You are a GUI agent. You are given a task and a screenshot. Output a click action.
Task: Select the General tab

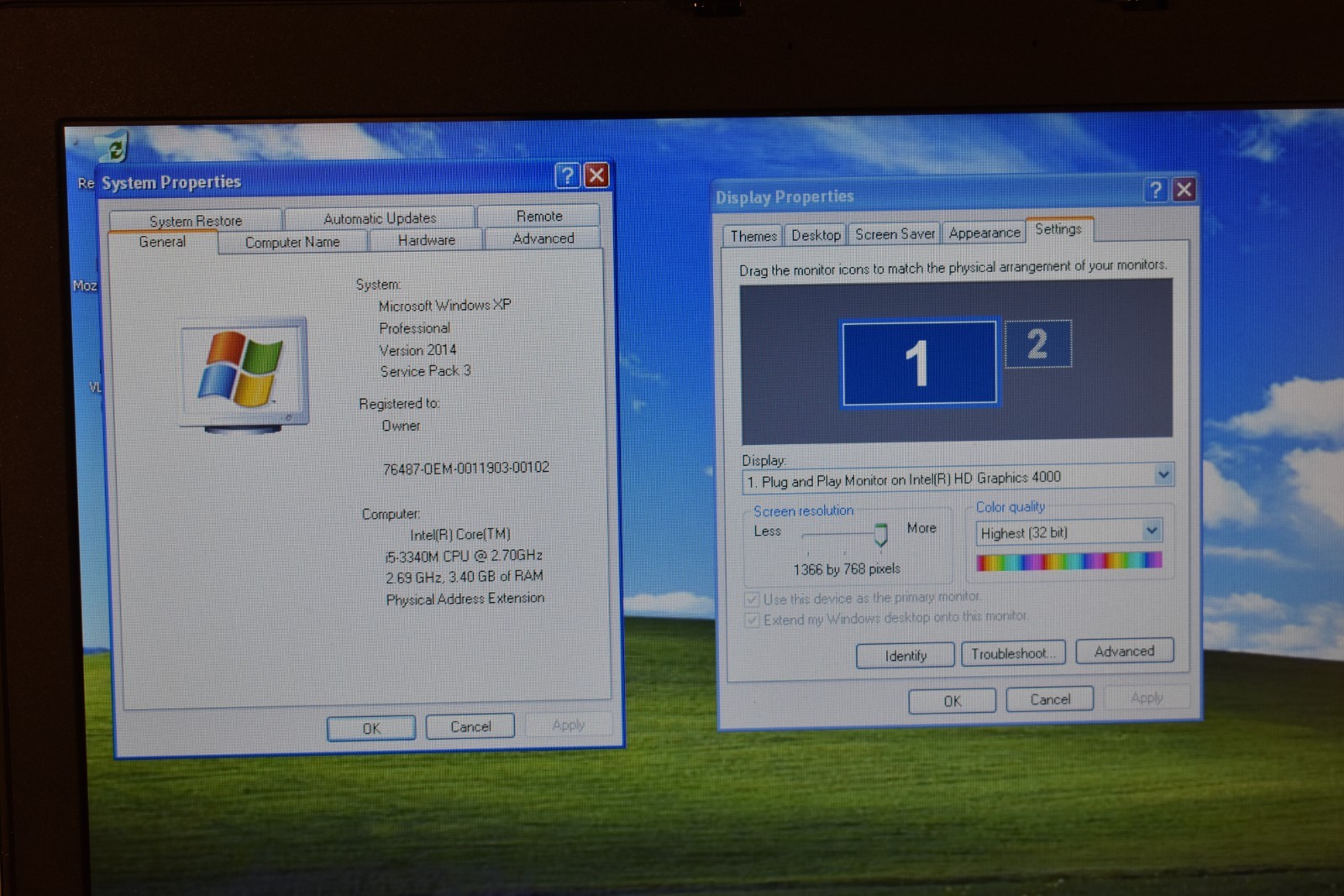click(x=162, y=242)
